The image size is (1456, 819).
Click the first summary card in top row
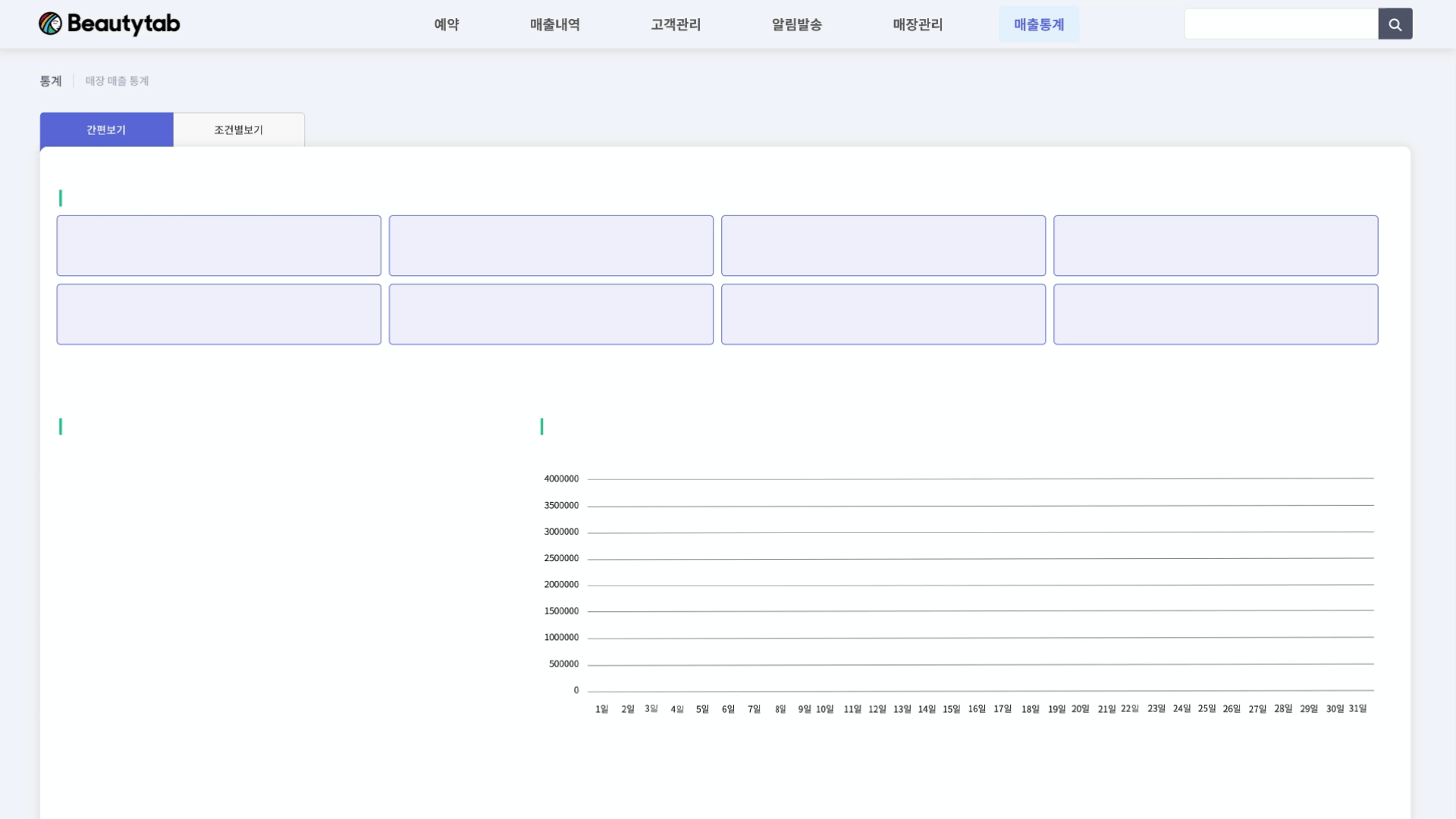pos(218,246)
